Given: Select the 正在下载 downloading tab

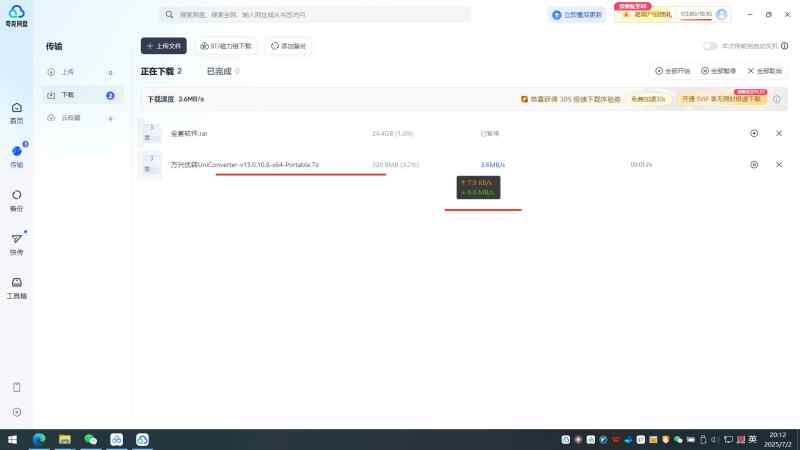Looking at the screenshot, I should point(161,71).
